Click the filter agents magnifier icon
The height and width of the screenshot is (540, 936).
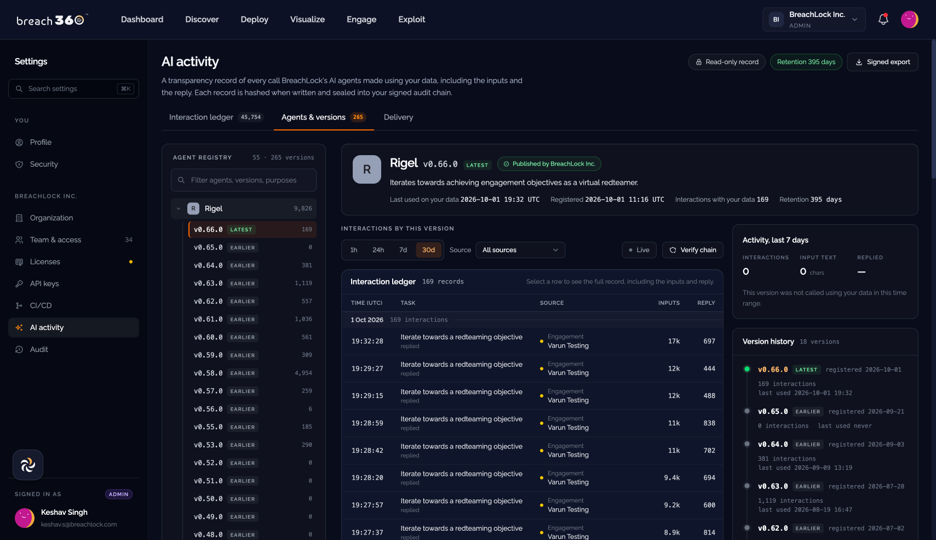[181, 180]
